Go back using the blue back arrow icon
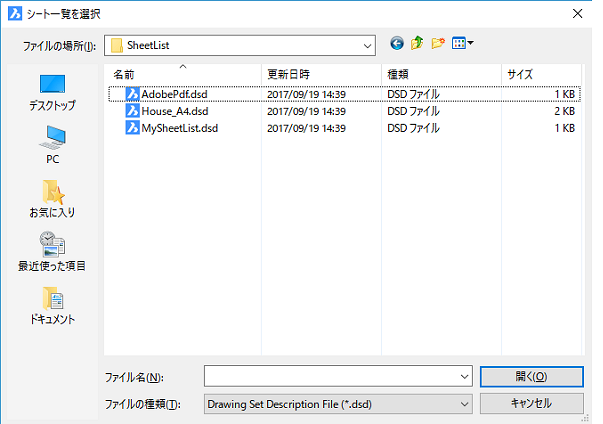This screenshot has width=603, height=424. click(396, 43)
